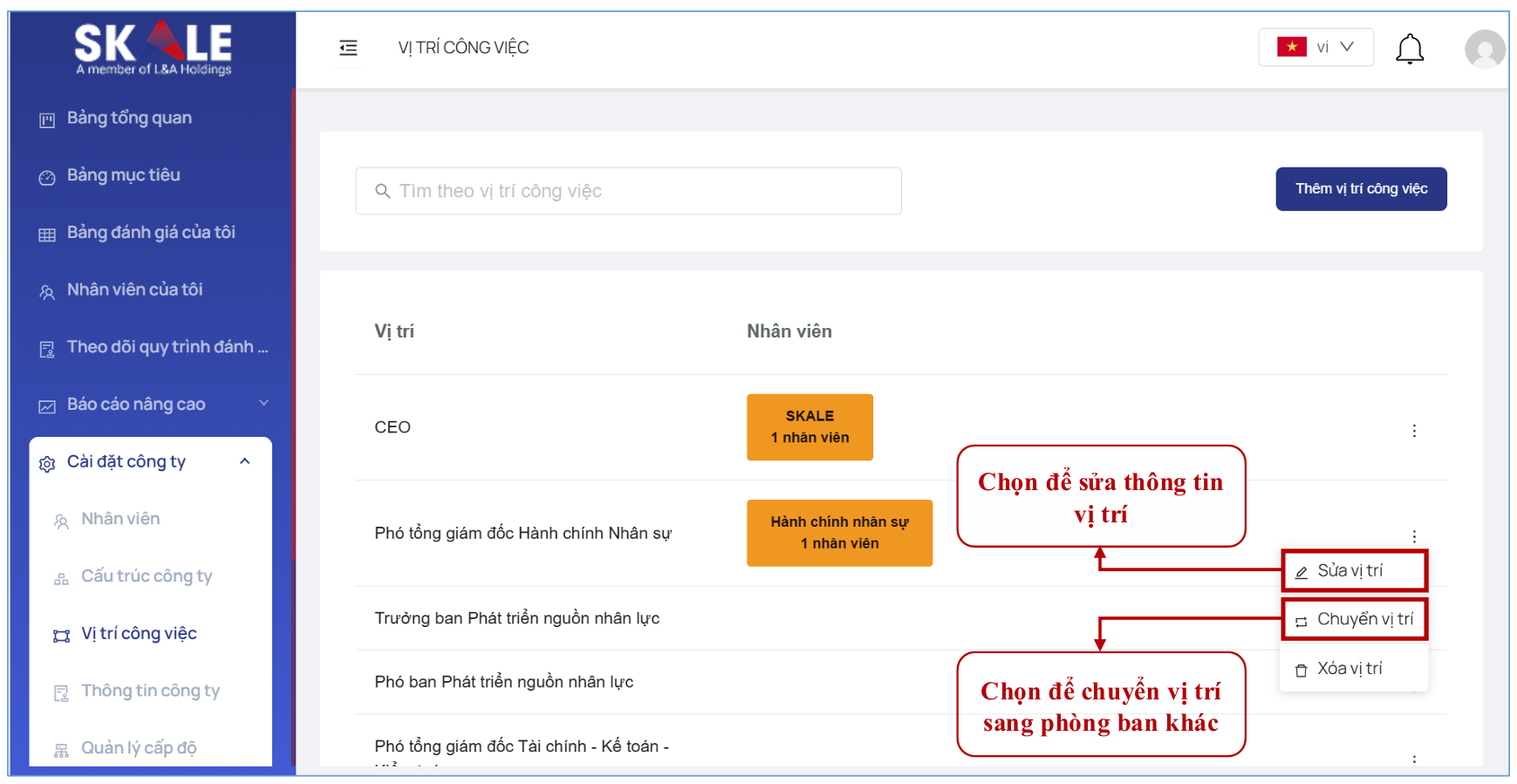The image size is (1517, 784).
Task: Click the search magnifier icon
Action: (x=382, y=191)
